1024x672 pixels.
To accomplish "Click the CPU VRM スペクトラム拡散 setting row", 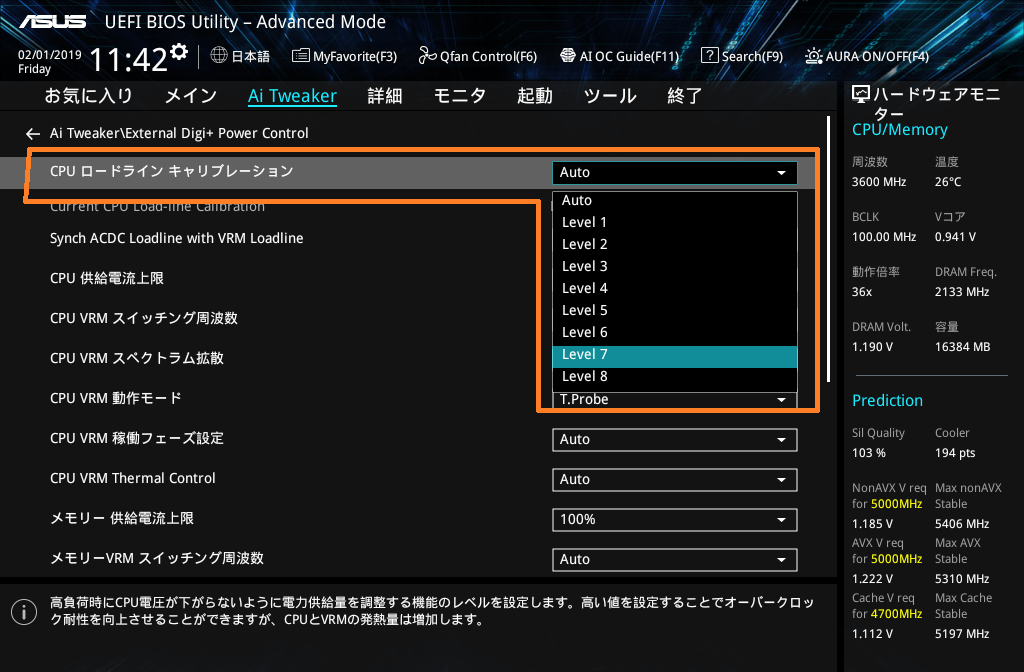I will [137, 358].
